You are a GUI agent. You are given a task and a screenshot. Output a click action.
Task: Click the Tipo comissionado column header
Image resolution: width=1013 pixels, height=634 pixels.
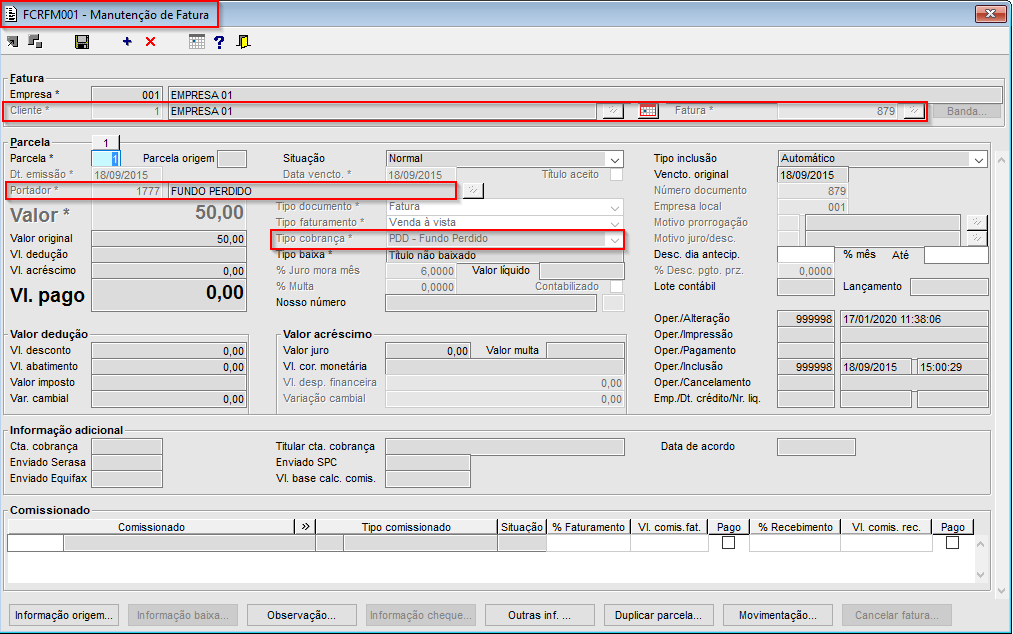(406, 527)
